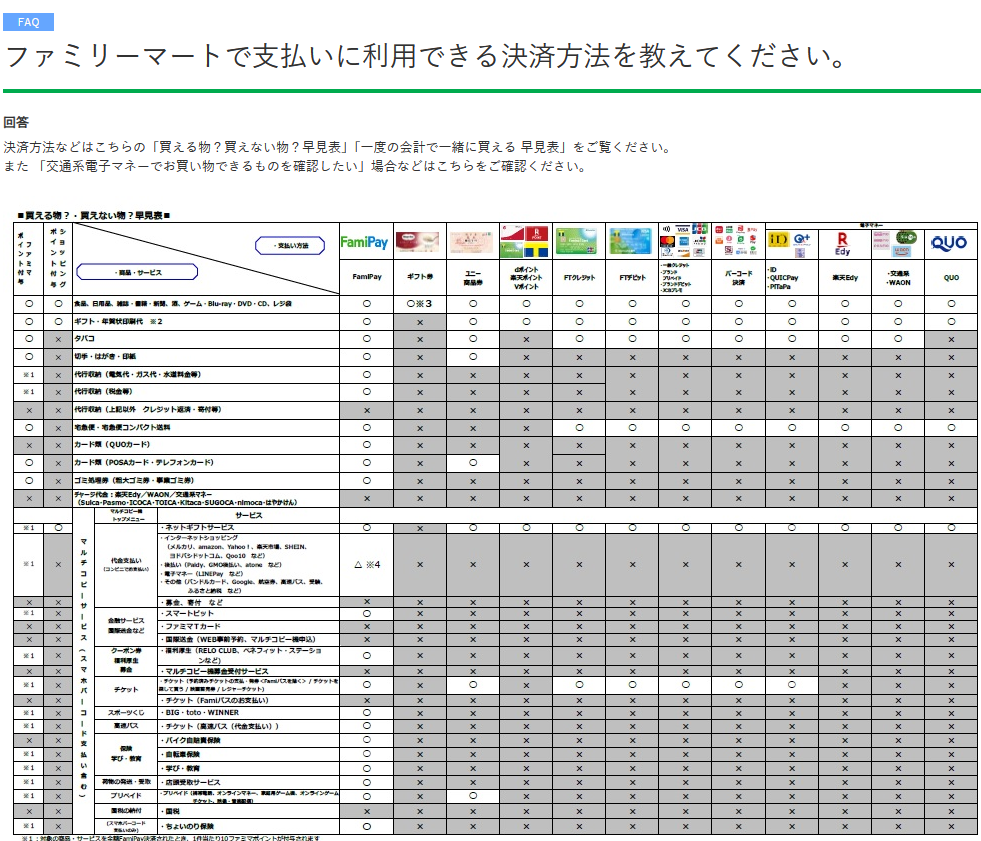This screenshot has height=841, width=981.
Task: Click the transit IC and WAON logos
Action: [895, 244]
